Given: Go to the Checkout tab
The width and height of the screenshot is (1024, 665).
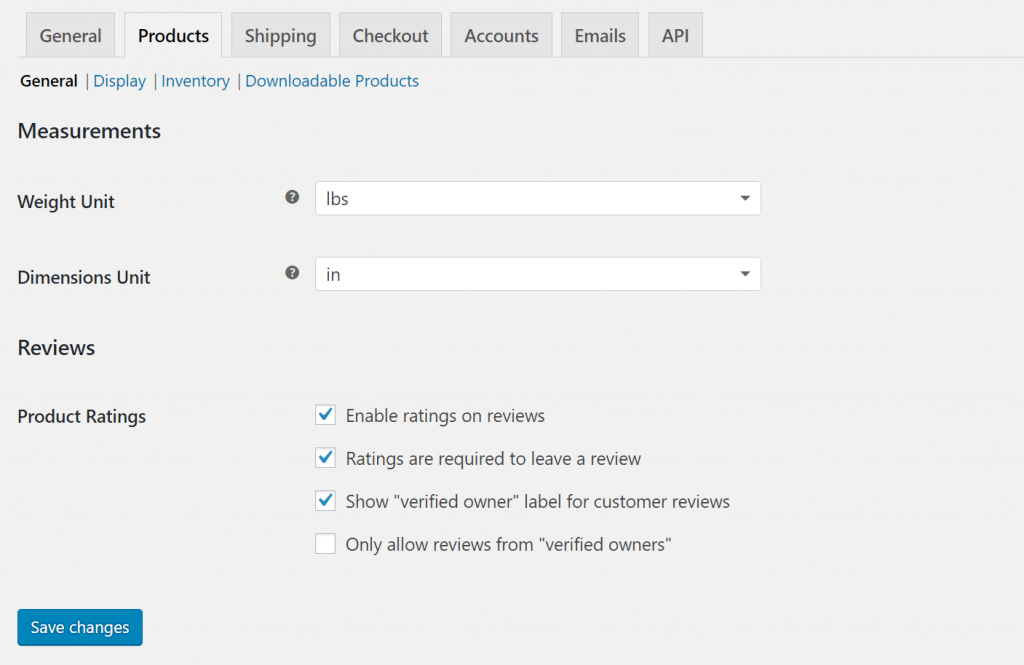Looking at the screenshot, I should [x=390, y=36].
